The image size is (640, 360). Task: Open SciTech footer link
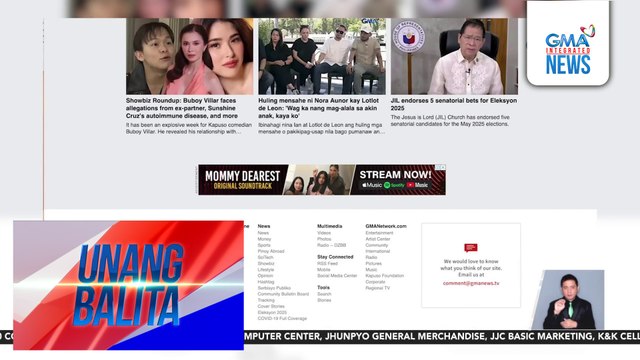pyautogui.click(x=265, y=257)
